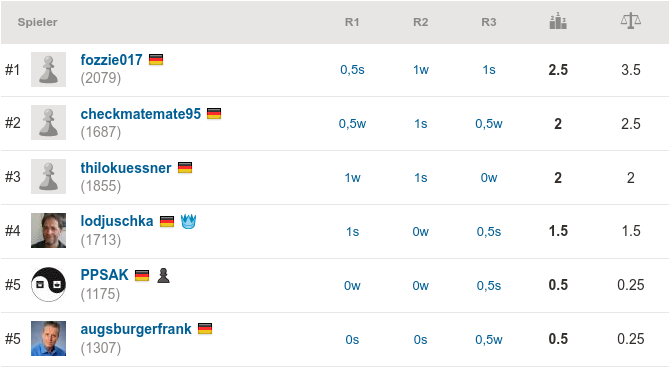669x367 pixels.
Task: Click the German flag beside thilokuessner
Action: (185, 167)
